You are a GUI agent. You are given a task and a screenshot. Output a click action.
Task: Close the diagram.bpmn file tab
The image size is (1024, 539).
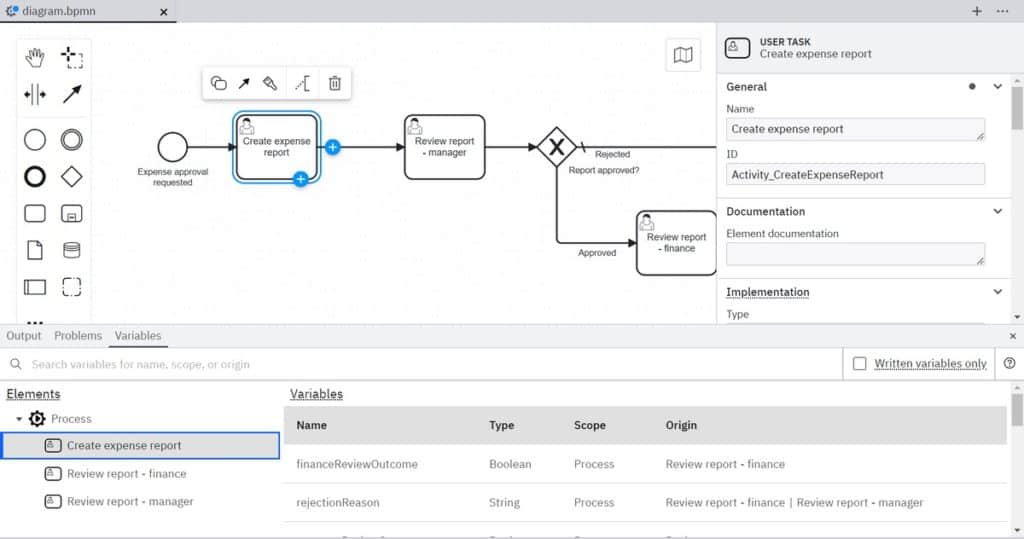[164, 11]
